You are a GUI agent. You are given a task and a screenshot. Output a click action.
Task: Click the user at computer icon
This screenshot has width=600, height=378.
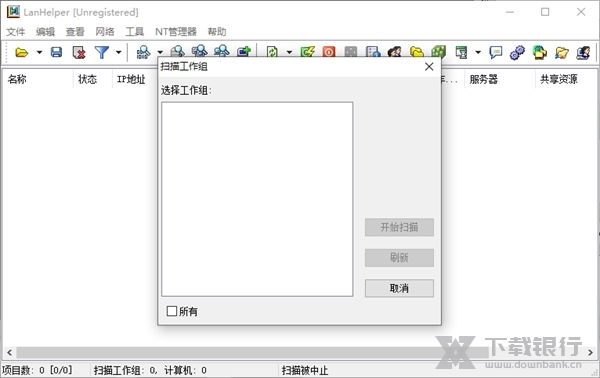[584, 52]
